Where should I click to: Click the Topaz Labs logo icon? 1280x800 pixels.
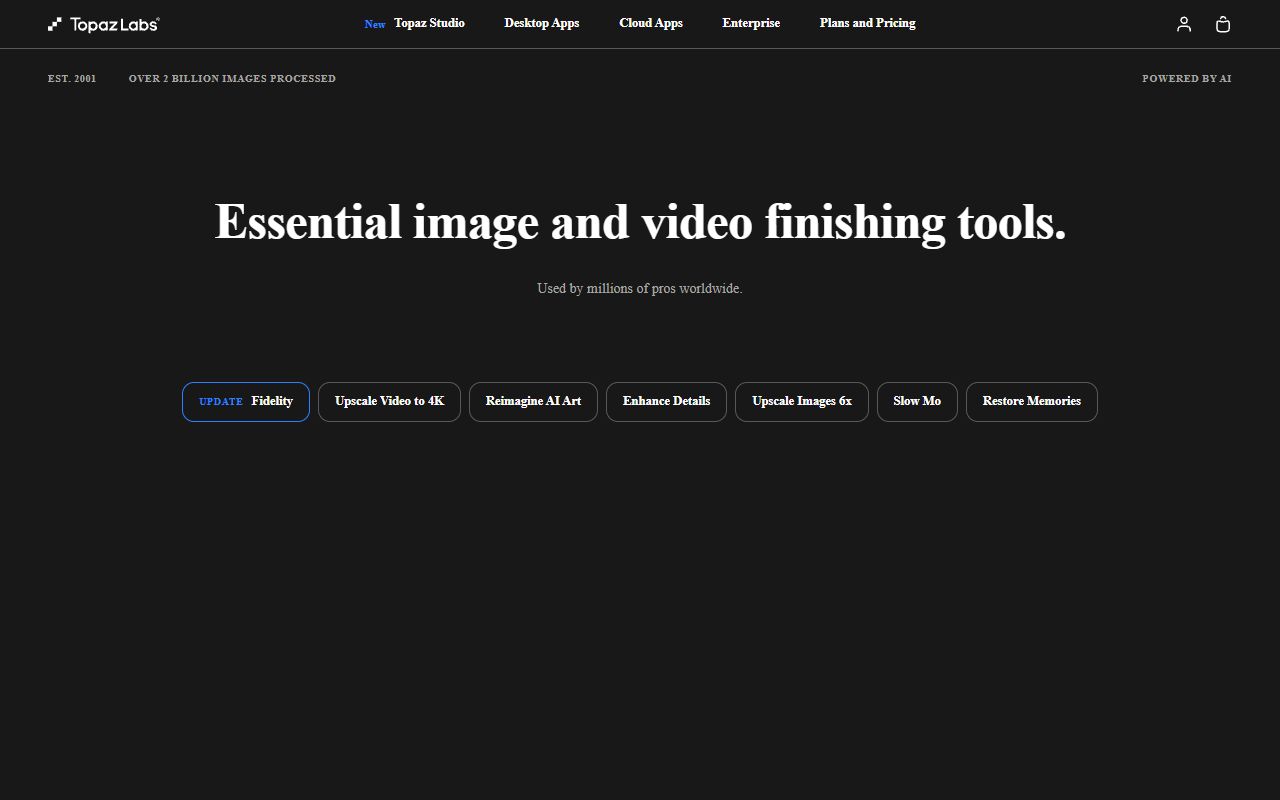click(x=55, y=23)
